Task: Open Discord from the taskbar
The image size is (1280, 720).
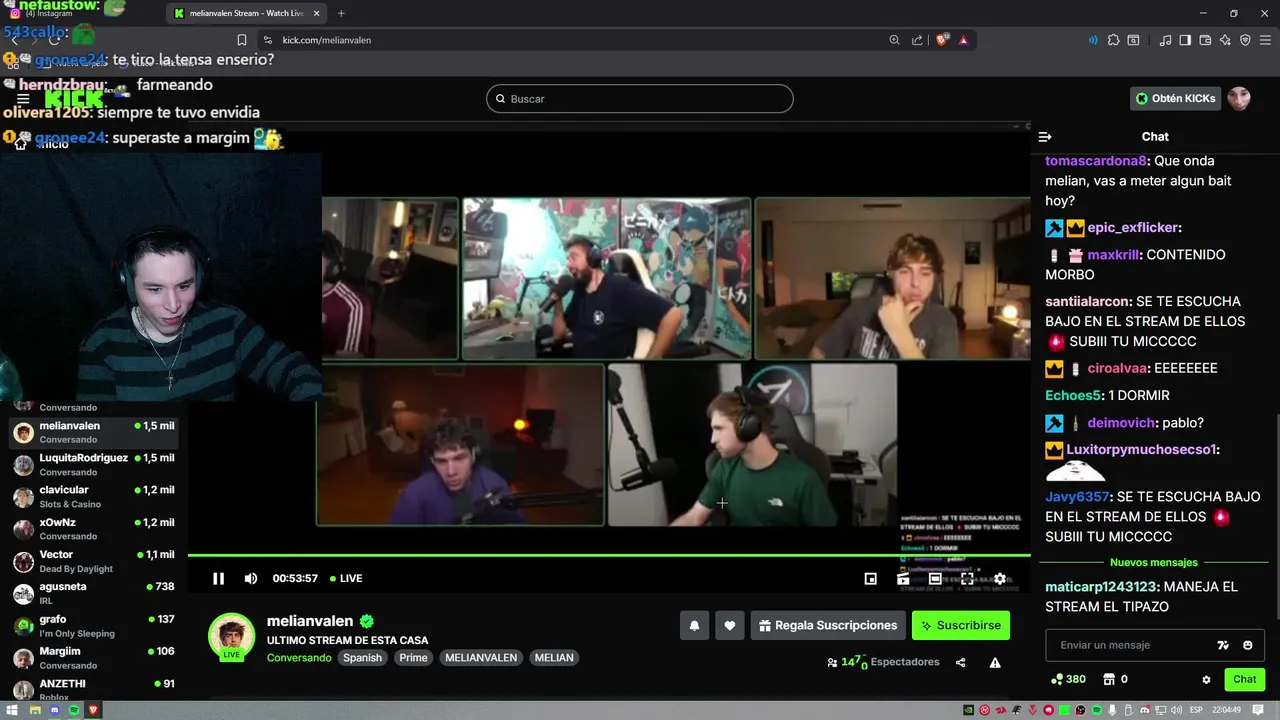Action: [55, 710]
